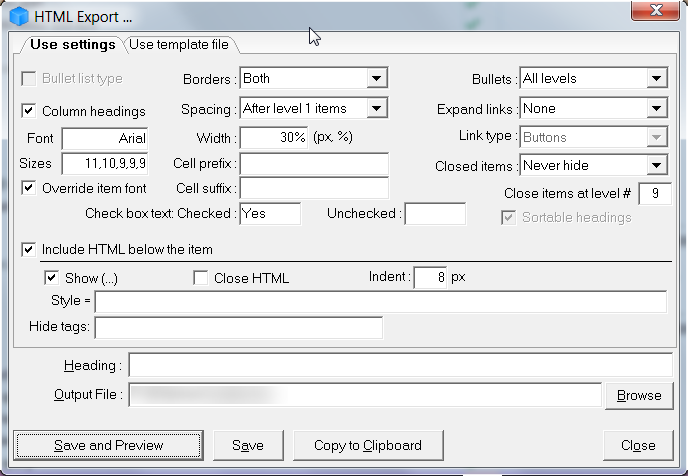Expand the Spacing dropdown list
This screenshot has width=688, height=476.
(376, 108)
